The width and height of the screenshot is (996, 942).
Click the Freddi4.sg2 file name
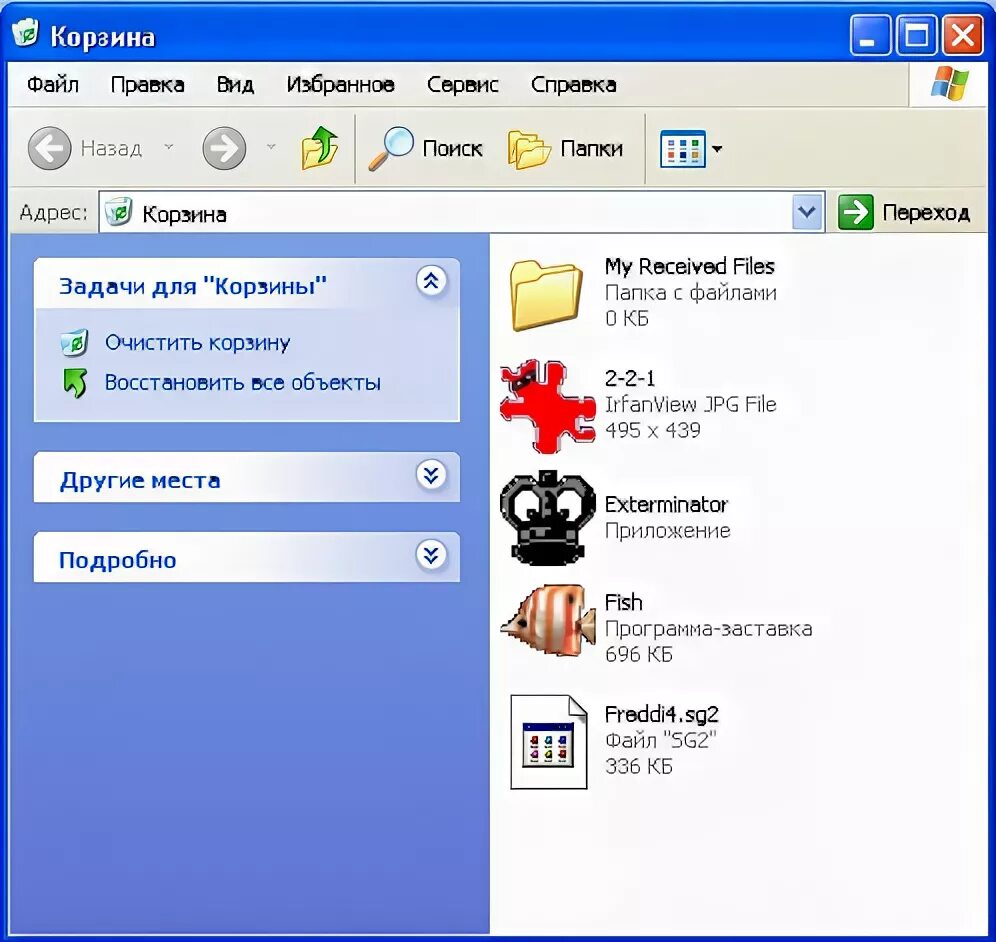point(661,715)
